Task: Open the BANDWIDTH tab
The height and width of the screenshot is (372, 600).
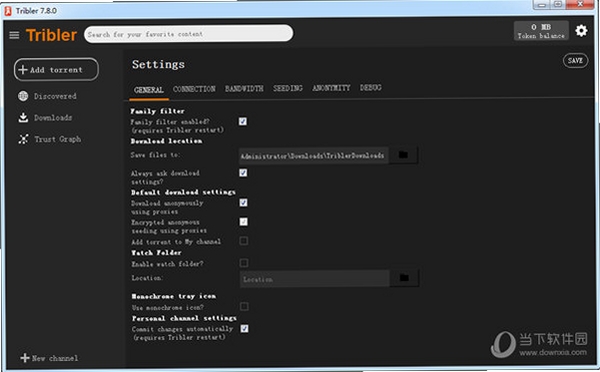Action: [244, 88]
